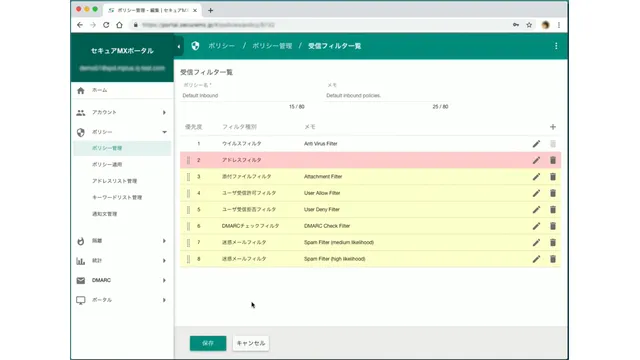This screenshot has width=640, height=360.
Task: Collapse the sidebar with the arrow
Action: [179, 46]
